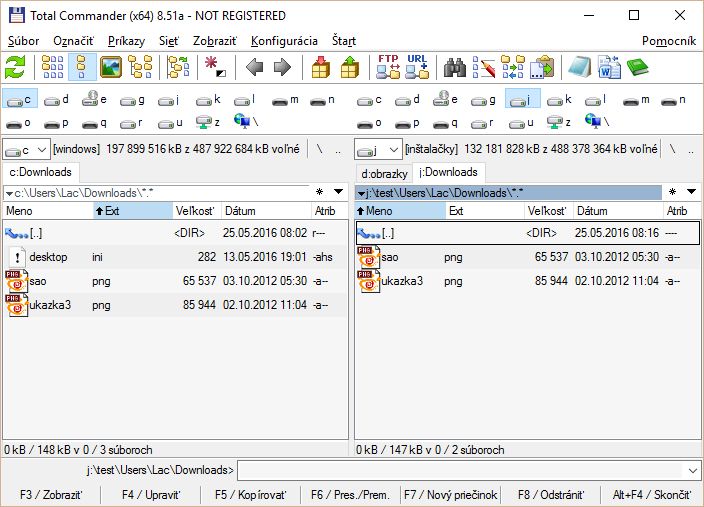Switch to brief file list view icon
The image size is (704, 507).
point(53,67)
